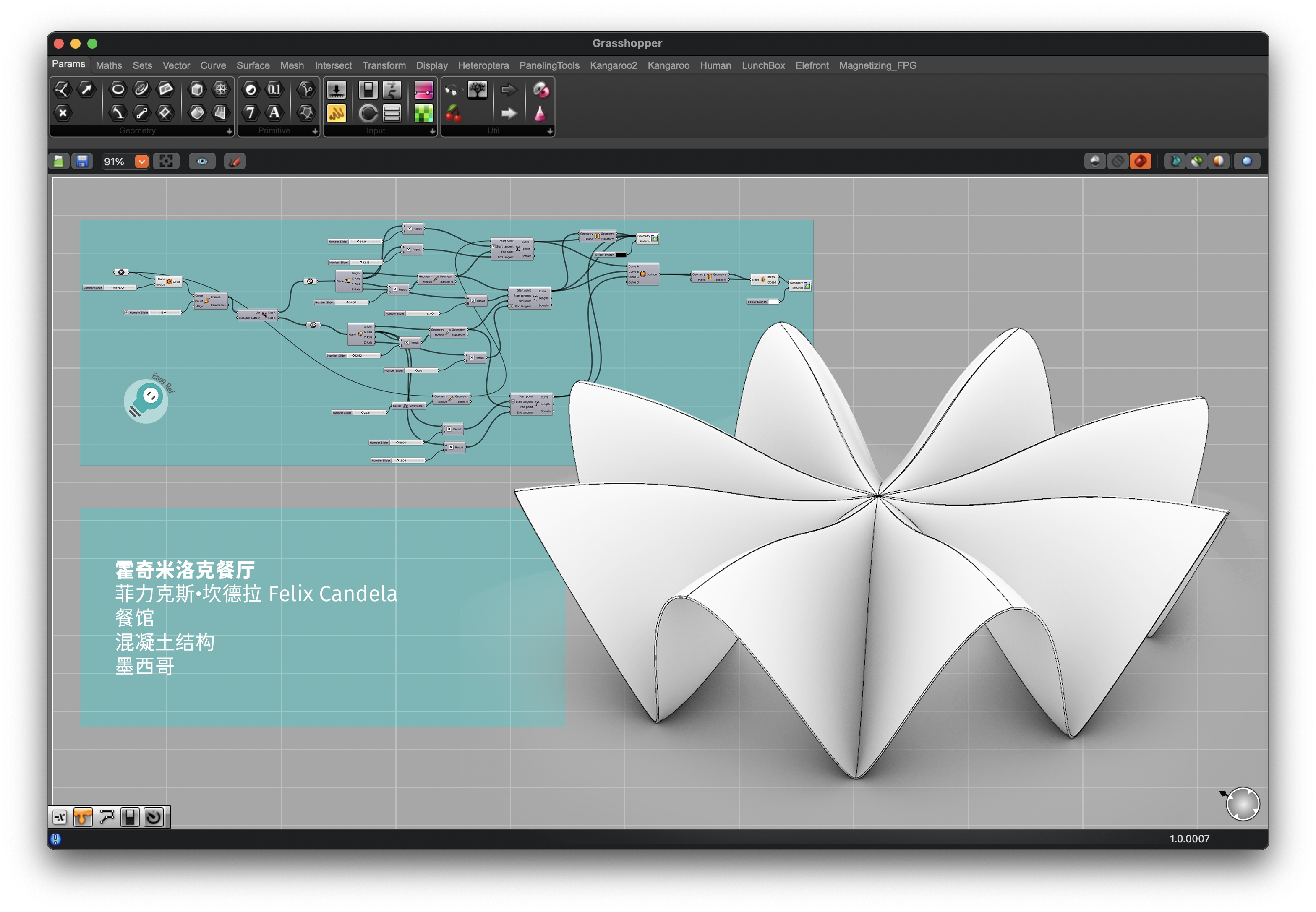Toggle the eye named-views button
This screenshot has width=1316, height=912.
(202, 162)
